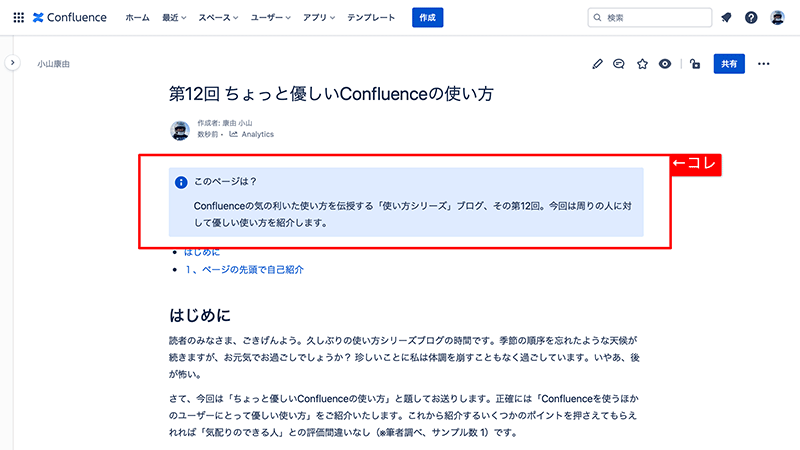Open the notifications icon
800x450 pixels.
(726, 17)
